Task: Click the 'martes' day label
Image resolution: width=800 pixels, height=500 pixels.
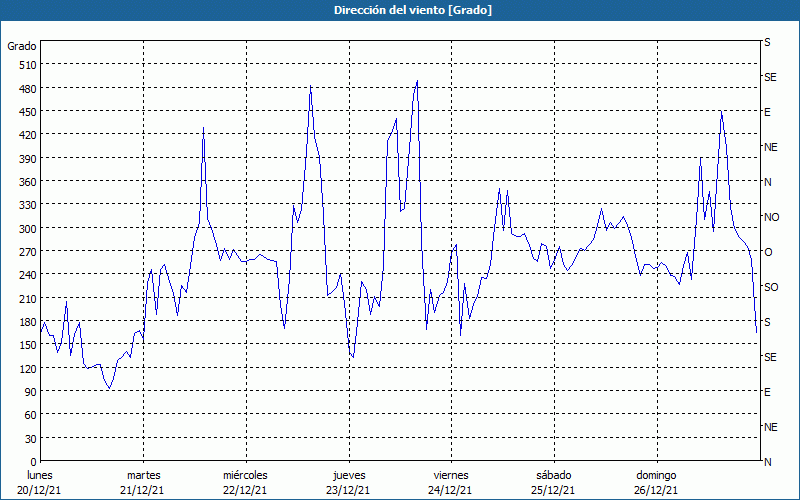Action: (144, 475)
